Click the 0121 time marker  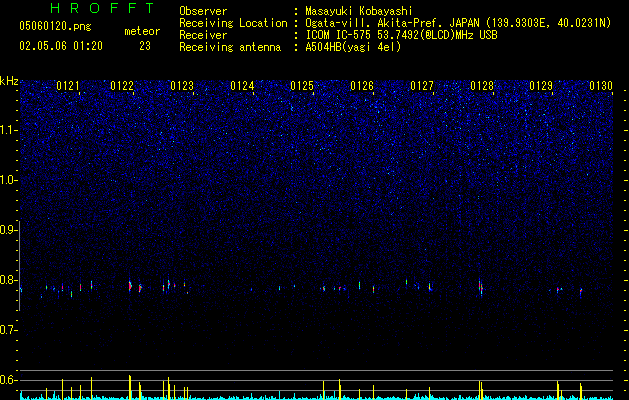point(68,86)
